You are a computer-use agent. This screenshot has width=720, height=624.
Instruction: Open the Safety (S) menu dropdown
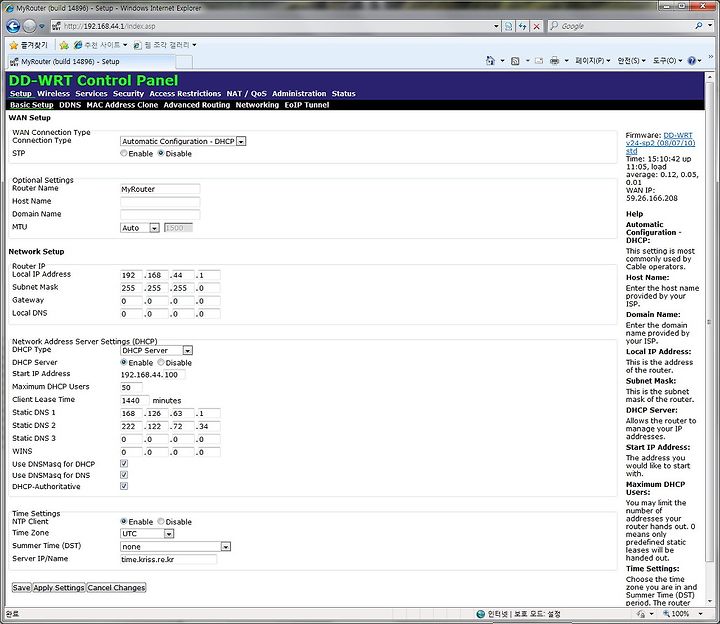point(631,61)
